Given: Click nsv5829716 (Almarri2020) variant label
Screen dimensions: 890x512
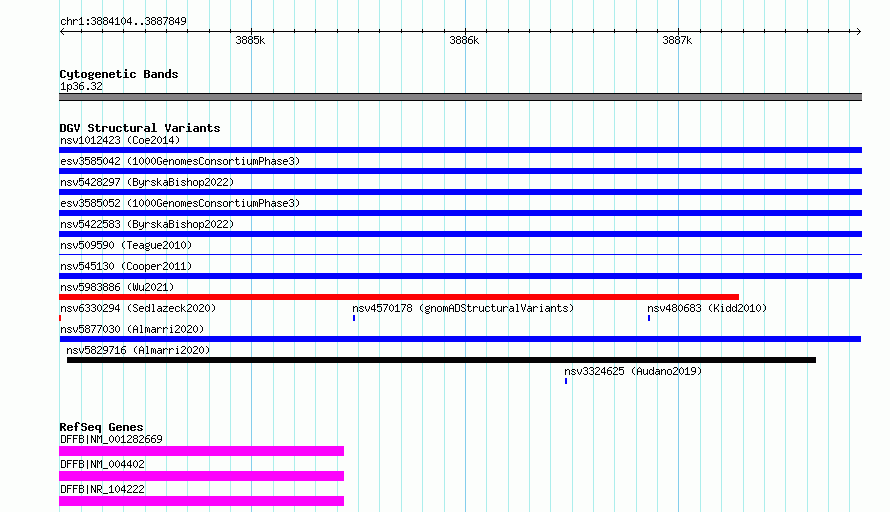Looking at the screenshot, I should pos(138,350).
